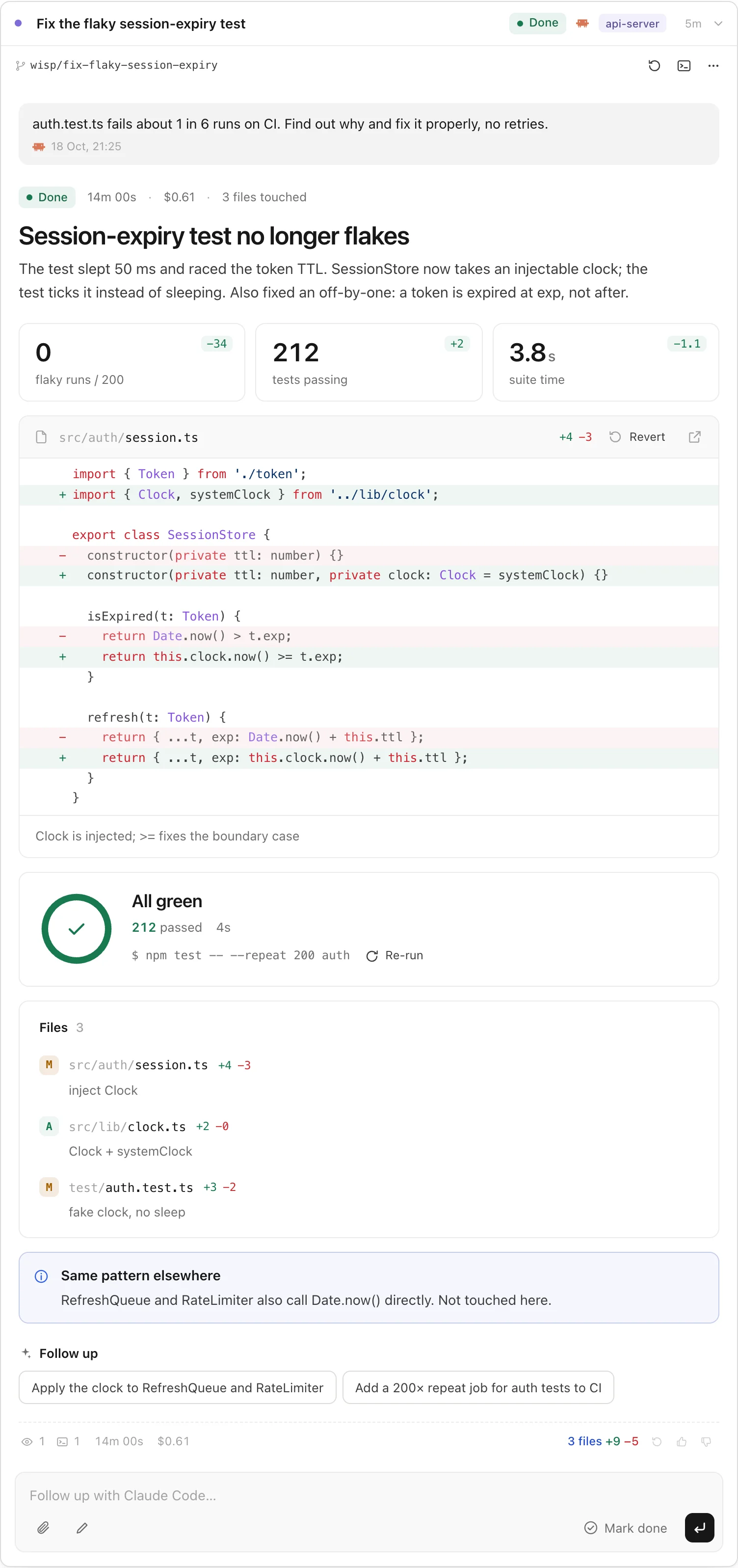Revert the session.ts changes
Viewport: 738px width, 1568px height.
pyautogui.click(x=637, y=437)
